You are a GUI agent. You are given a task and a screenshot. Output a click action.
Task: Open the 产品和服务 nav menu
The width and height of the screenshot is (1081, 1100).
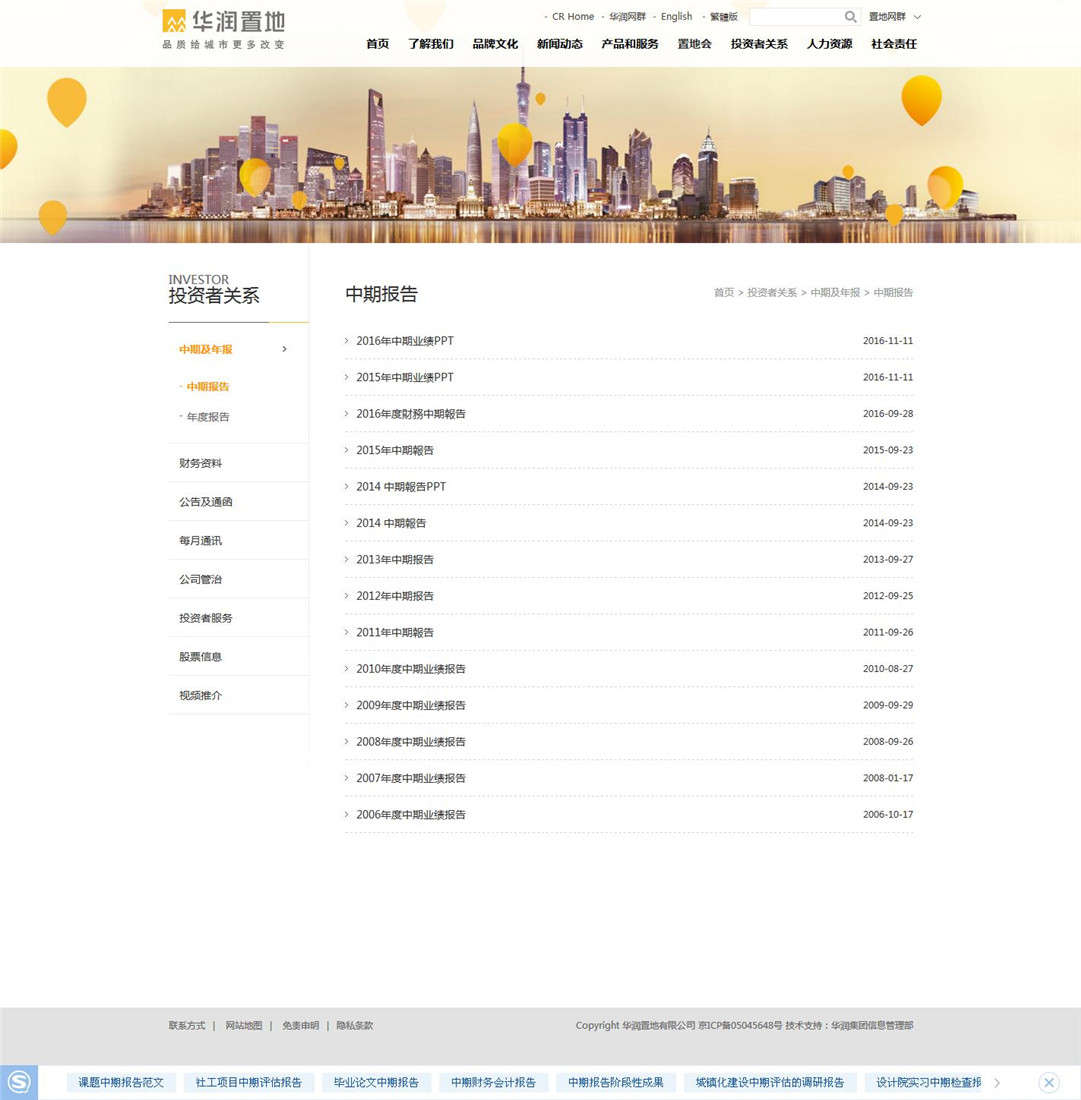coord(630,43)
